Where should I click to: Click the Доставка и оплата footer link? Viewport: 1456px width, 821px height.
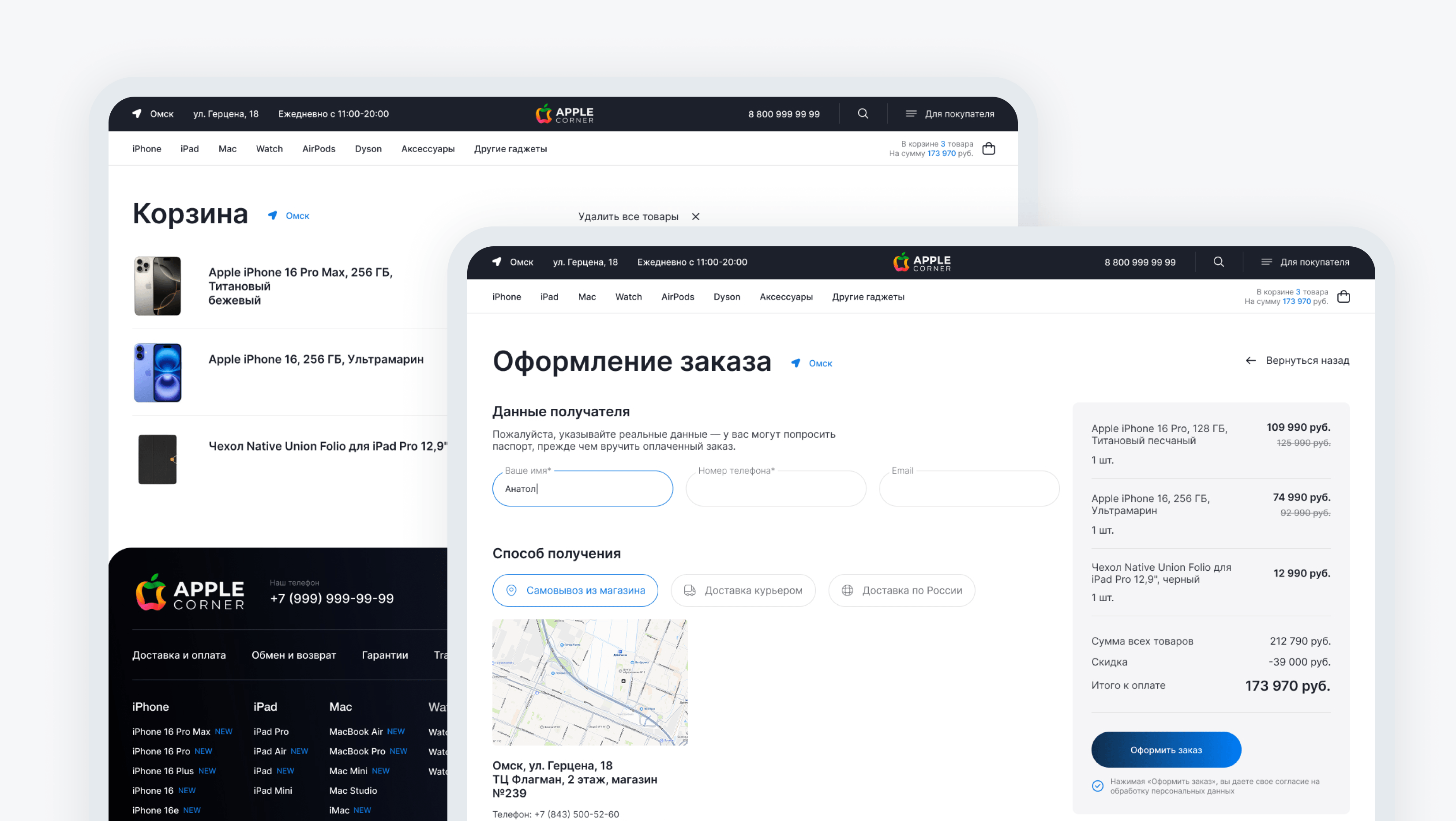click(x=179, y=655)
